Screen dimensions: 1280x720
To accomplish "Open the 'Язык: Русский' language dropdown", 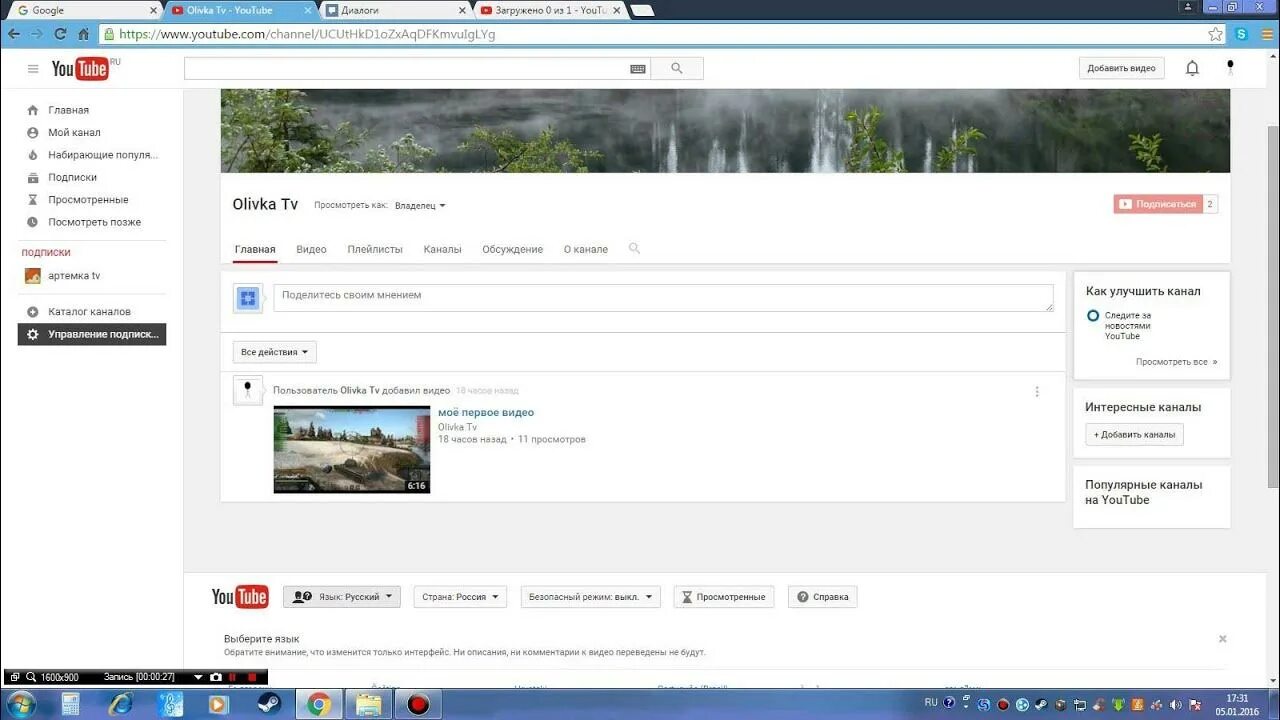I will point(342,597).
